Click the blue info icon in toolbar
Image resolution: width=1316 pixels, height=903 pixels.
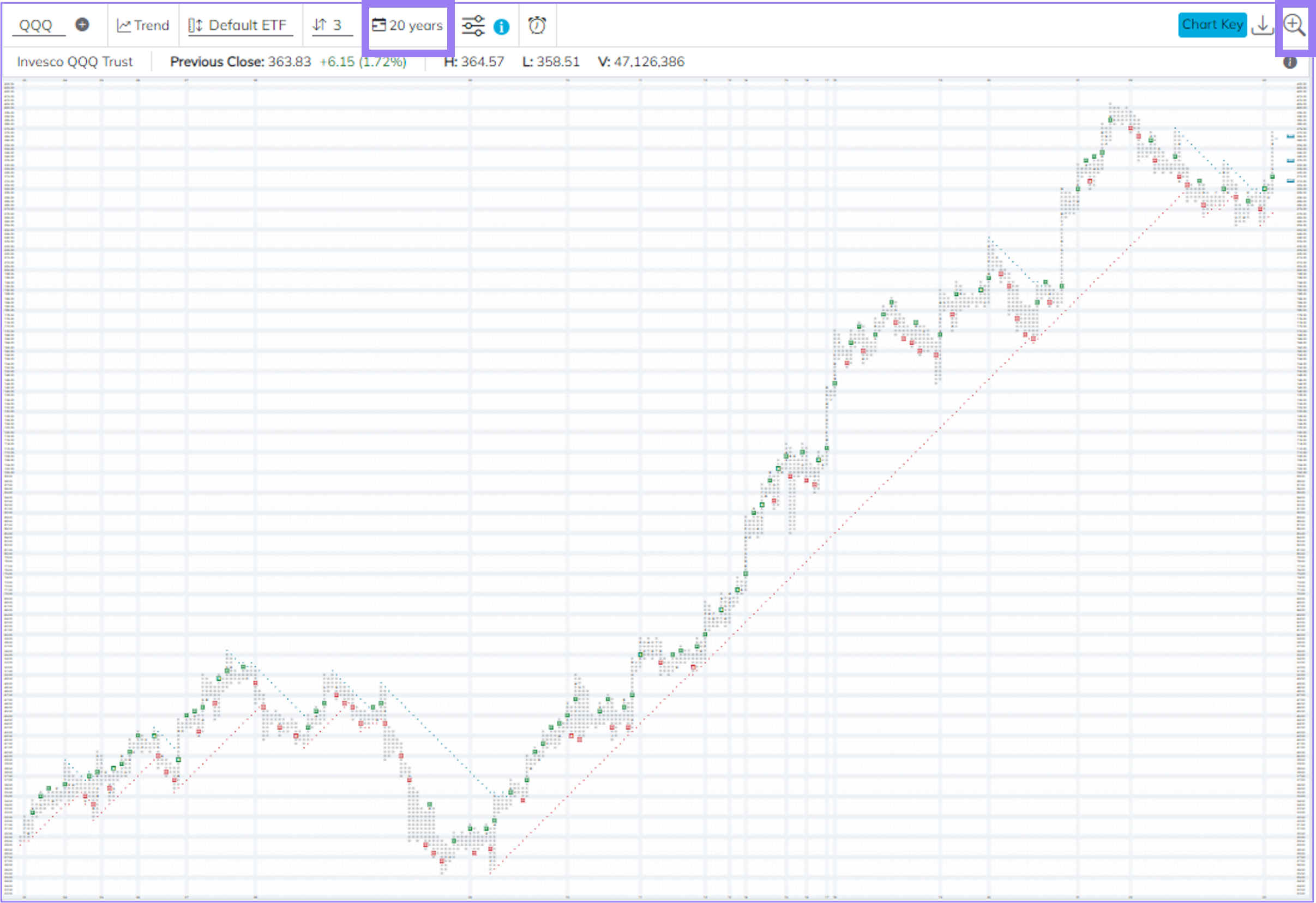(x=501, y=27)
